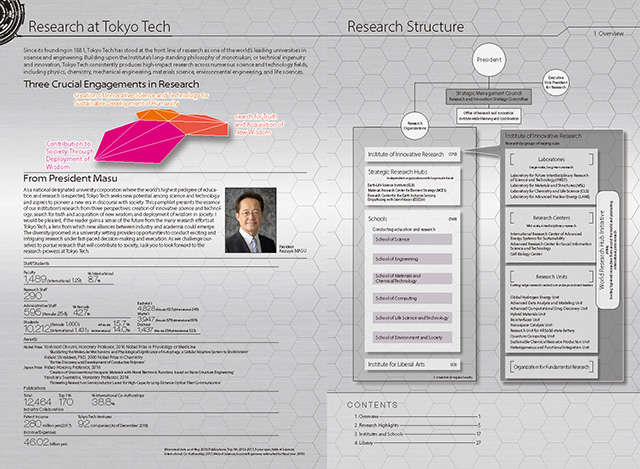The height and width of the screenshot is (469, 640).
Task: Click the patent income figure '280'
Action: [x=33, y=424]
